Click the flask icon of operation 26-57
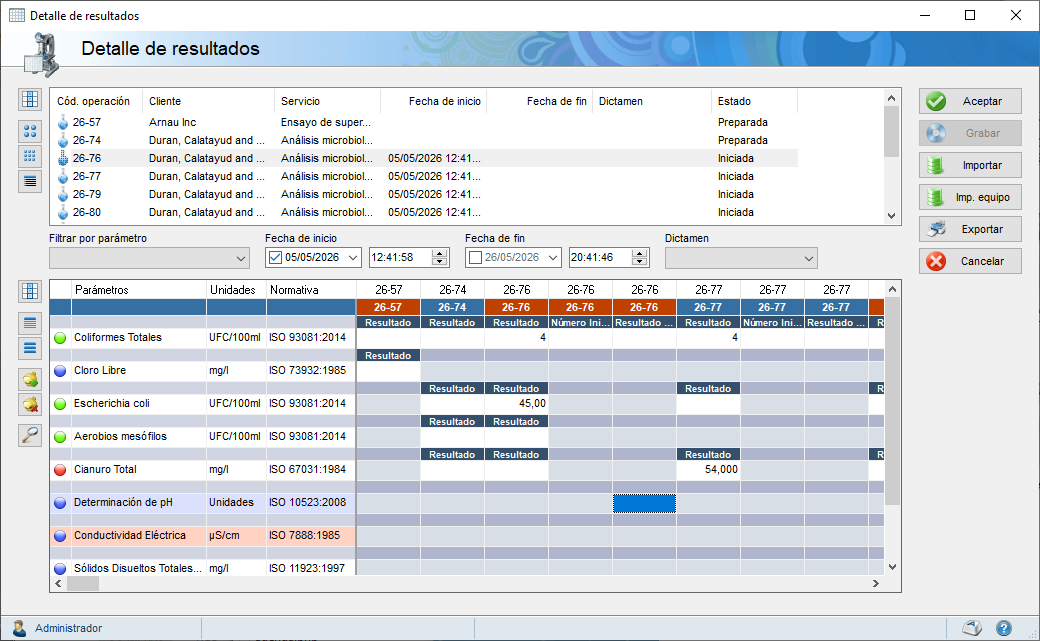1040x641 pixels. click(63, 122)
